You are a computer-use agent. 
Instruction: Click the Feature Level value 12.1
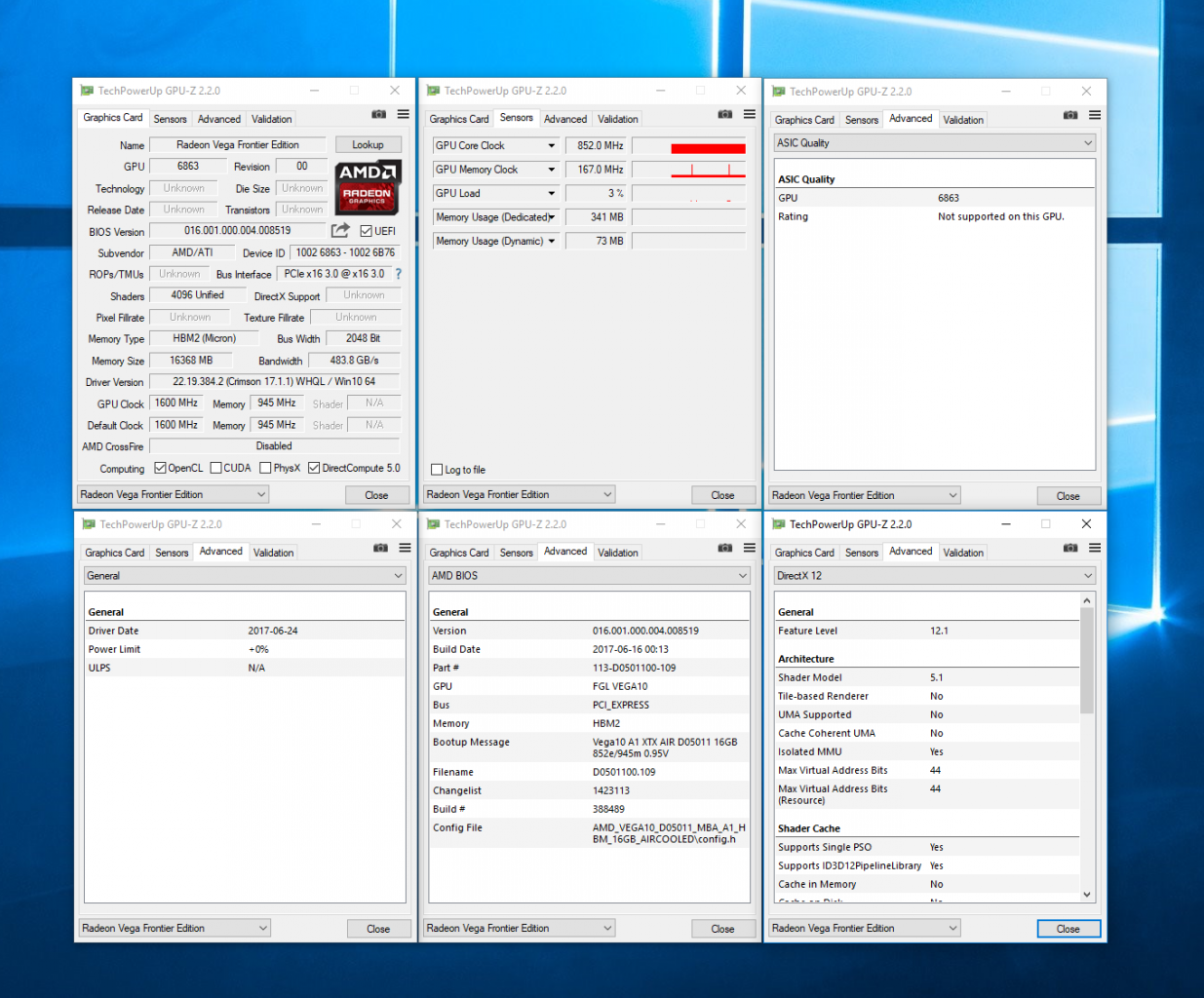[939, 631]
